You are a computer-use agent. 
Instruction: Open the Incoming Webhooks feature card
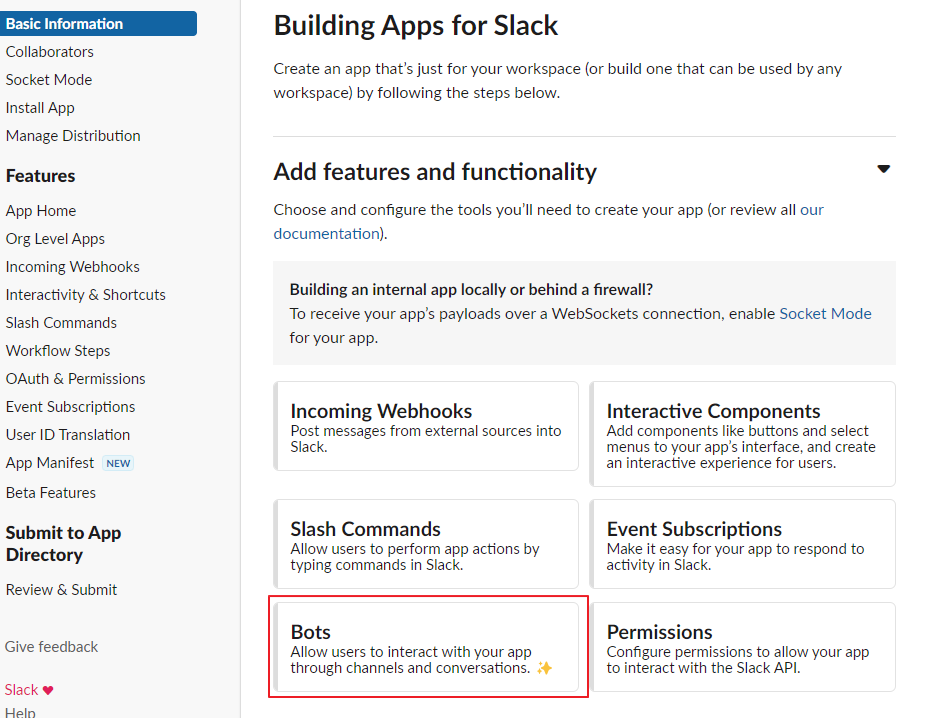(426, 426)
